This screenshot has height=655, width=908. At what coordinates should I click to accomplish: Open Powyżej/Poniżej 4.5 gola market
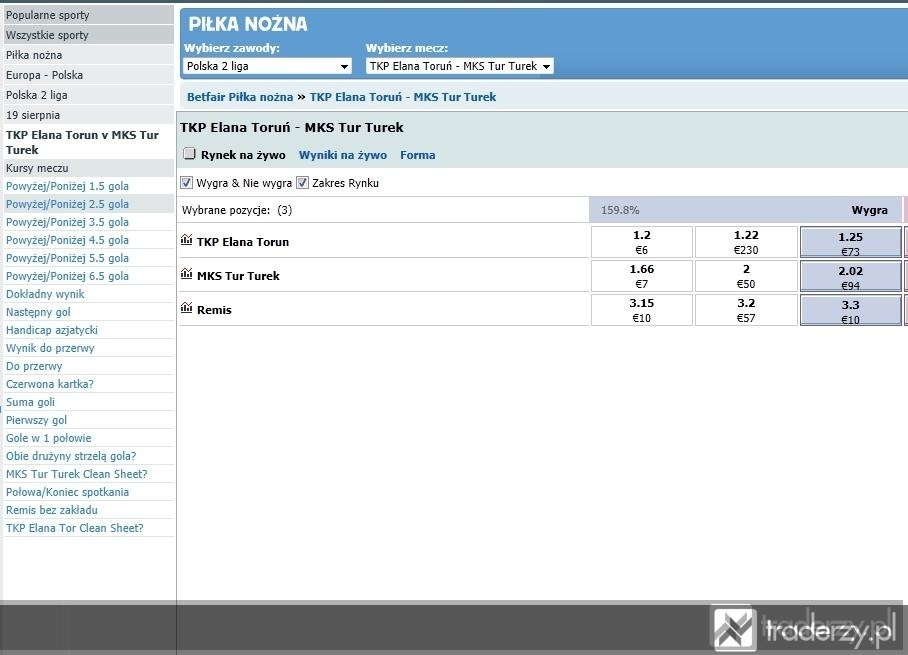coord(67,240)
